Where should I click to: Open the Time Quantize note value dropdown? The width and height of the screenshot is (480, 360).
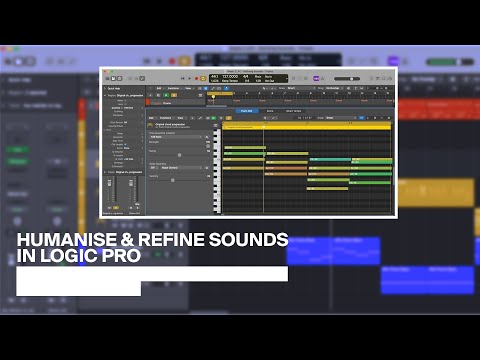point(176,137)
